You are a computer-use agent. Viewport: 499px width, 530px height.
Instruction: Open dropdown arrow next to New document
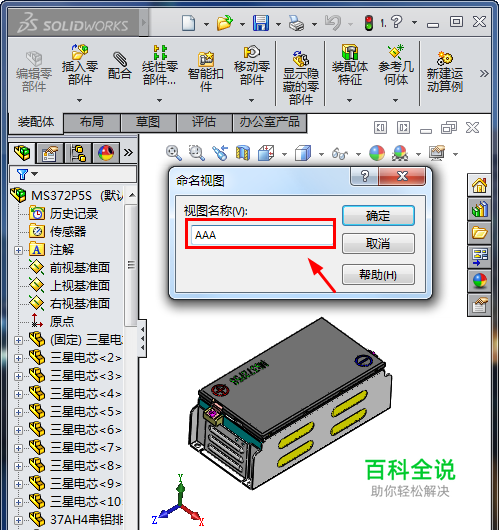[x=206, y=24]
